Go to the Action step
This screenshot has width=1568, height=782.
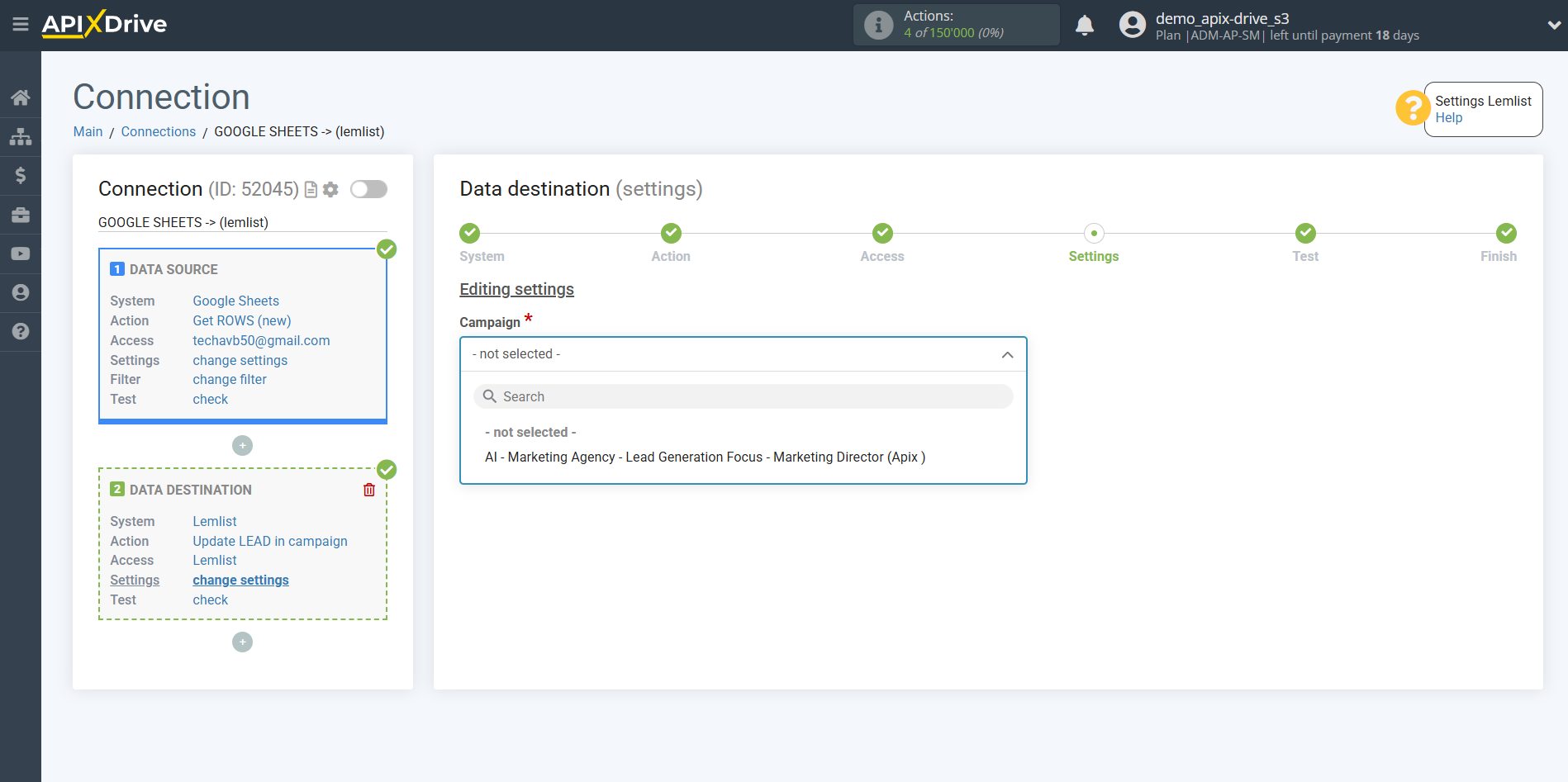coord(671,233)
